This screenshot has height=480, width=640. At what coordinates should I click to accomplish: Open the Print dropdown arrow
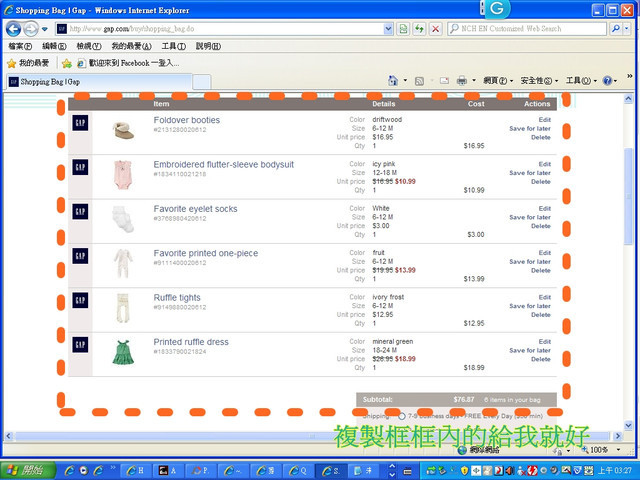[x=474, y=81]
